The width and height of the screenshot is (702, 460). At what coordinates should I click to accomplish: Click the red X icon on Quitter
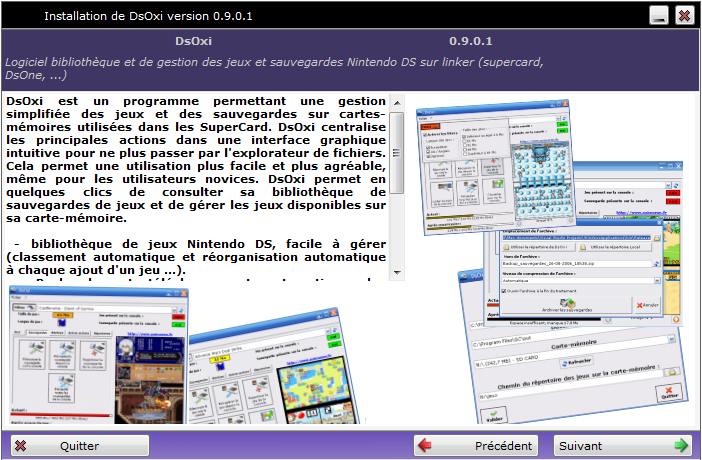(x=21, y=446)
